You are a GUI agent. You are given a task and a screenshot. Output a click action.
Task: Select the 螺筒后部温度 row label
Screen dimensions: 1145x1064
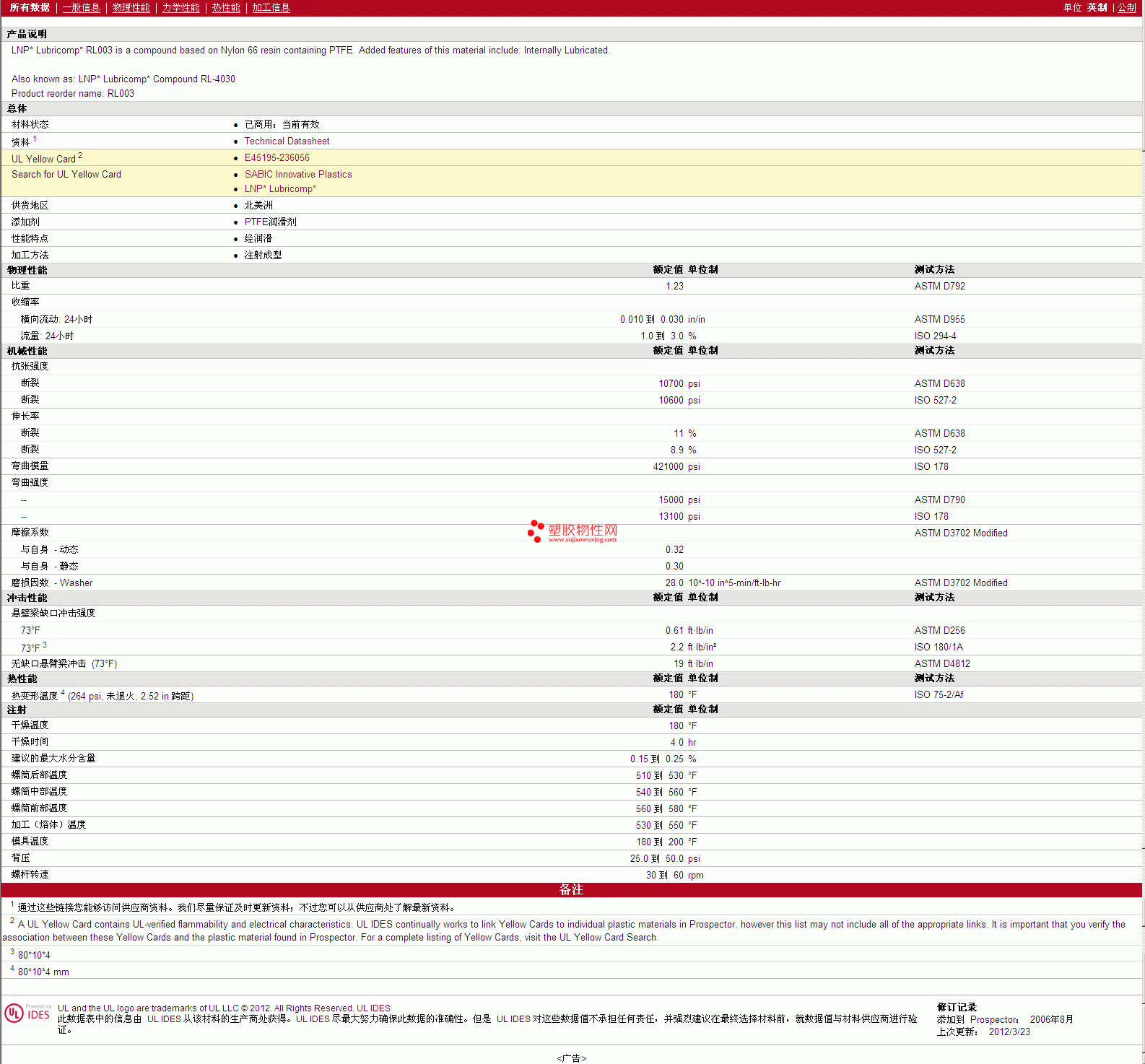pos(39,775)
